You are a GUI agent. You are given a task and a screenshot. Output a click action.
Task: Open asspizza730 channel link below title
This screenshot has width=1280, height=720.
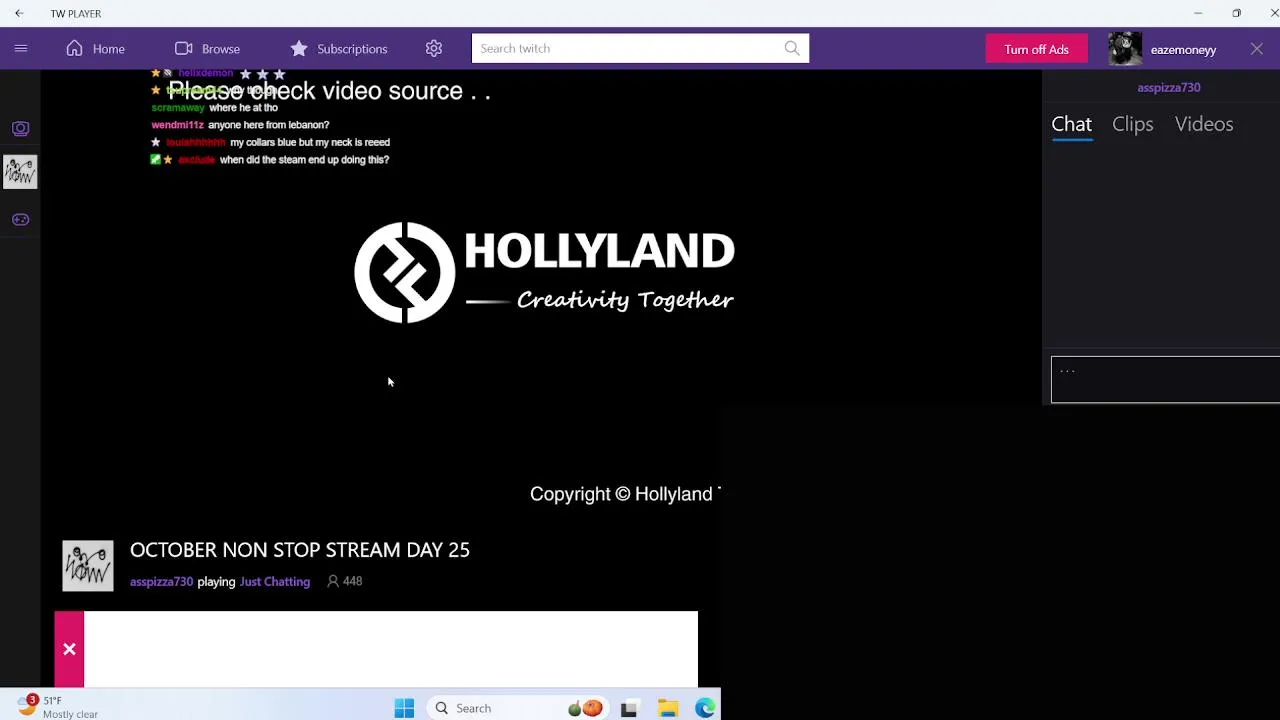coord(161,581)
